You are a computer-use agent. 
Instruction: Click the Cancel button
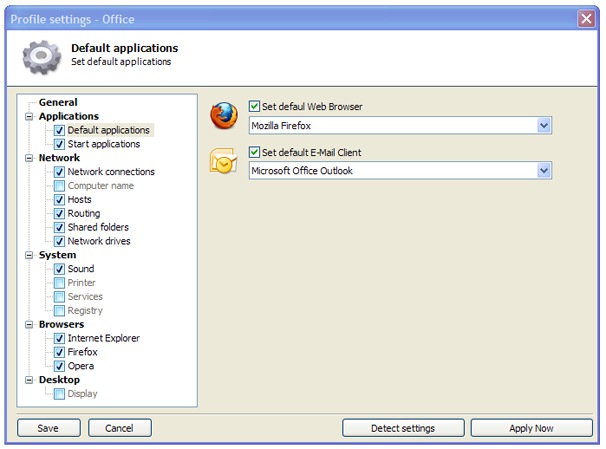[x=119, y=428]
